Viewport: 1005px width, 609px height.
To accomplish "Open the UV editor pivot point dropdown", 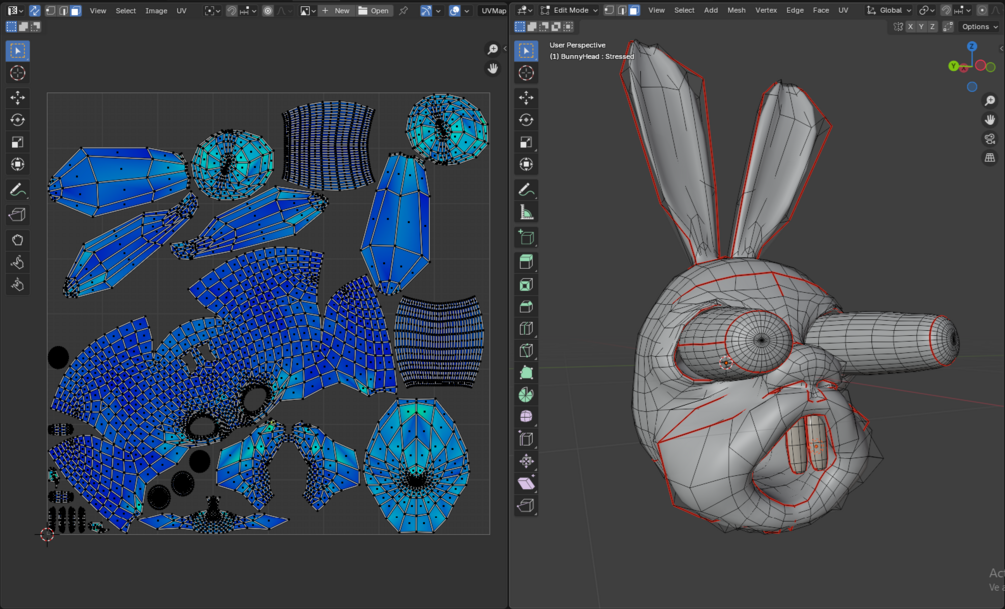I will click(x=213, y=10).
